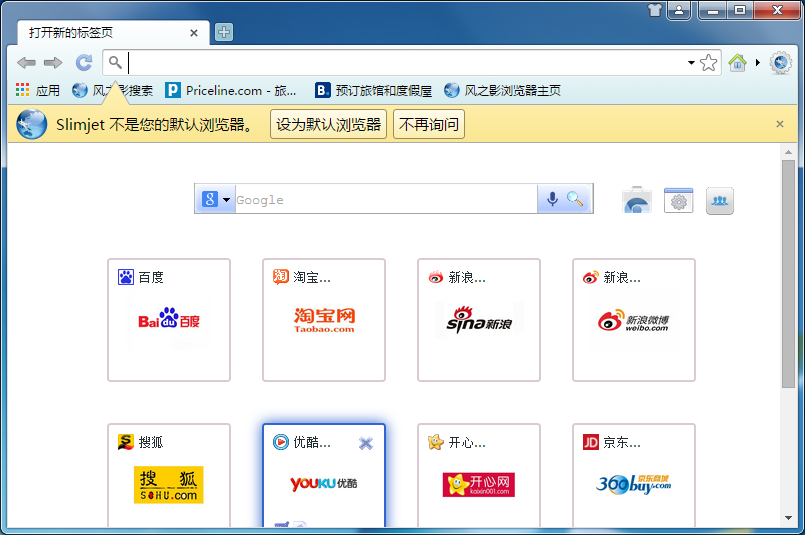The width and height of the screenshot is (805, 535).
Task: Expand the search engine selector dropdown
Action: coord(216,199)
